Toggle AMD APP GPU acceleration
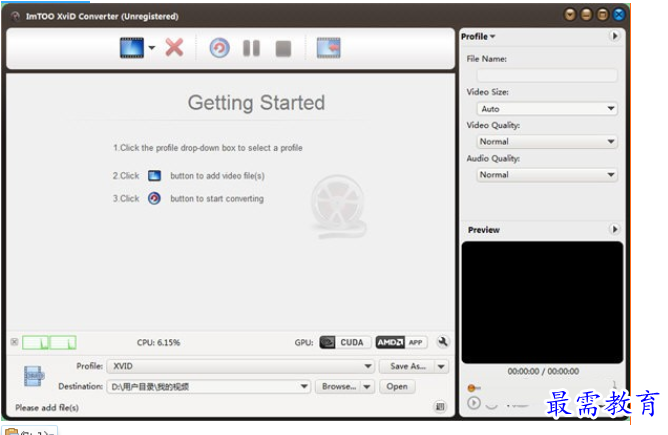This screenshot has width=668, height=435. (401, 343)
